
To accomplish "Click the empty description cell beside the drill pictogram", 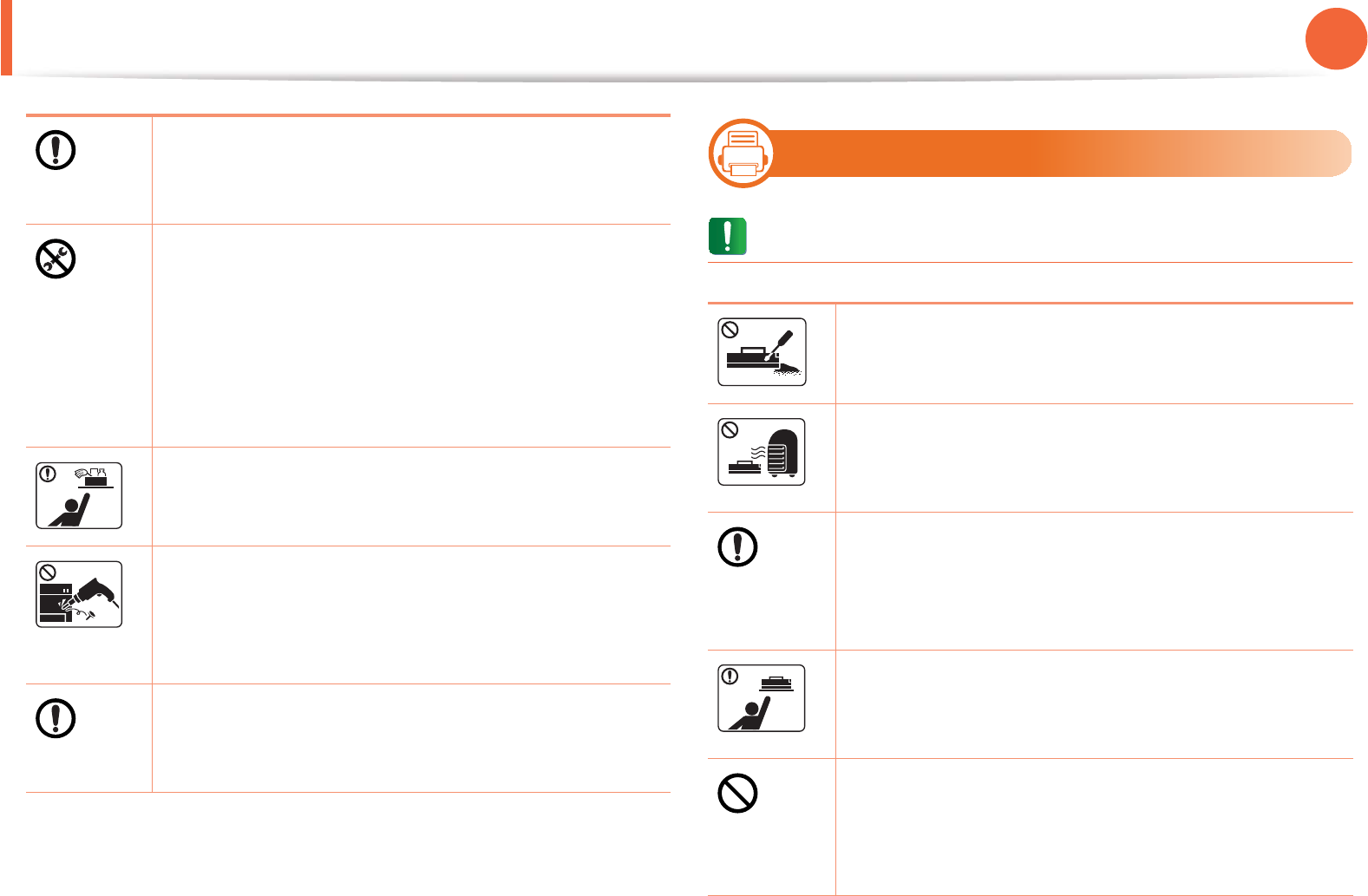I will (411, 615).
